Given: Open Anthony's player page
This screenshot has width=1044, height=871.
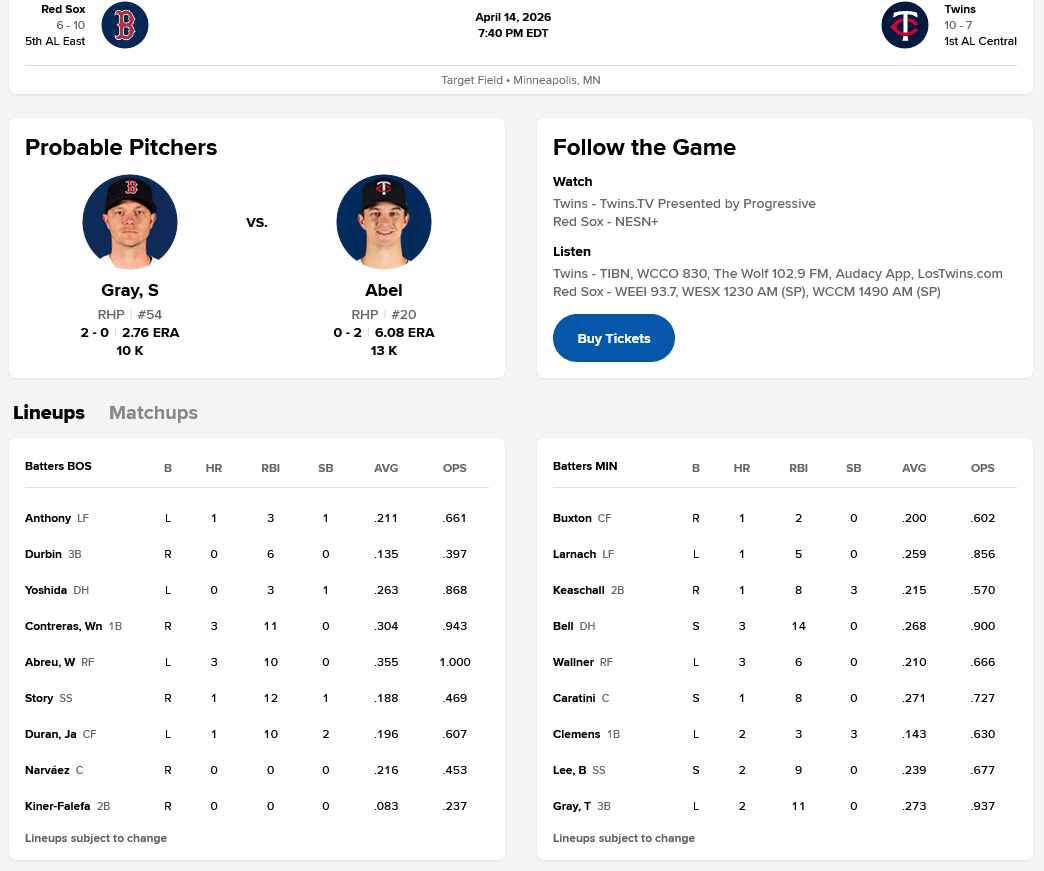Looking at the screenshot, I should [x=48, y=518].
